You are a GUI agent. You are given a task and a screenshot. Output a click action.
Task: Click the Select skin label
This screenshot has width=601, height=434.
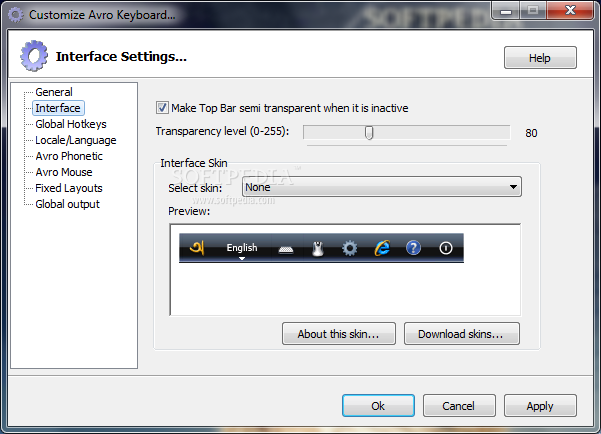[x=195, y=188]
